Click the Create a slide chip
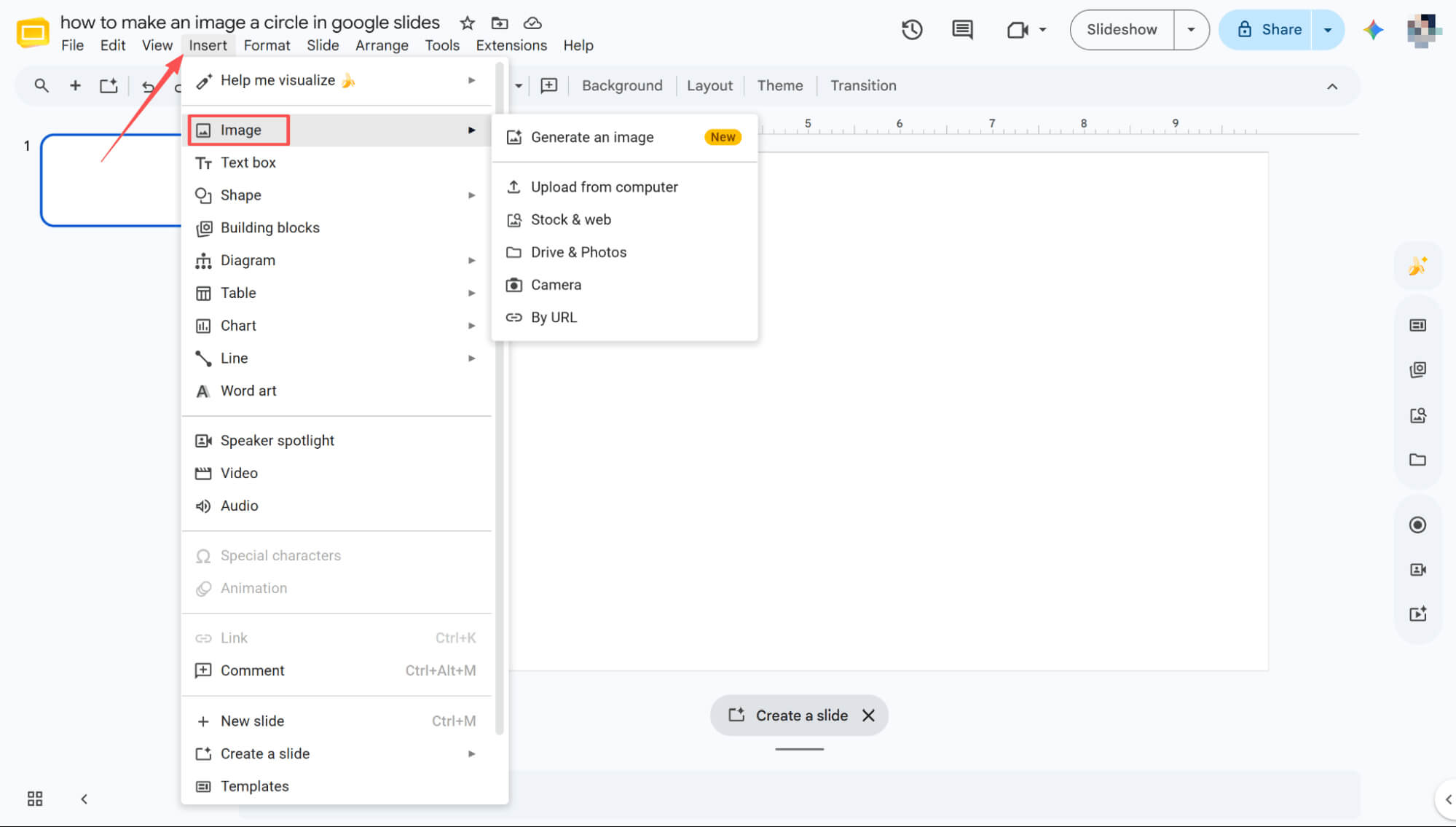The width and height of the screenshot is (1456, 827). click(x=789, y=716)
